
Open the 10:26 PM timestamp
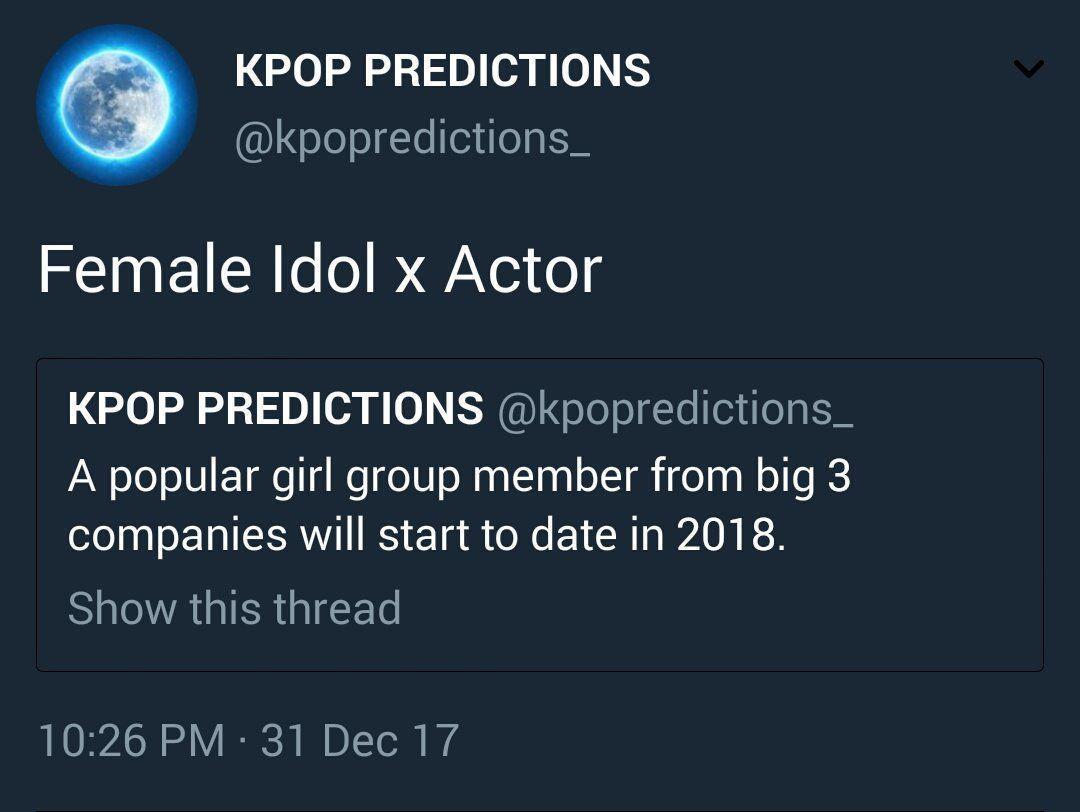(x=132, y=740)
